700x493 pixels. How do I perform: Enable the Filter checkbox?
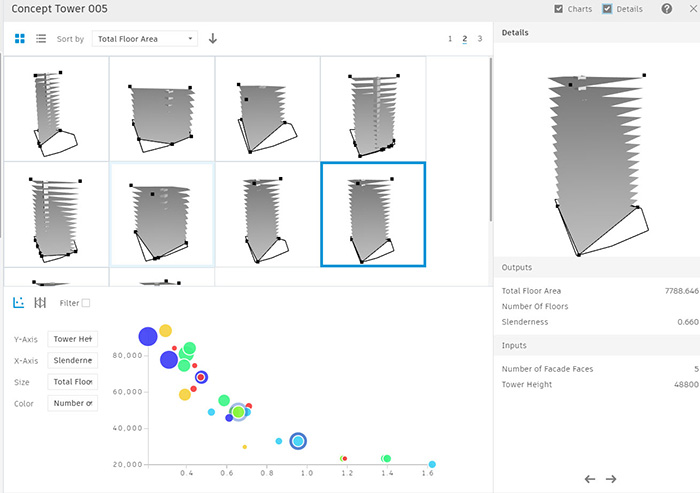[85, 303]
